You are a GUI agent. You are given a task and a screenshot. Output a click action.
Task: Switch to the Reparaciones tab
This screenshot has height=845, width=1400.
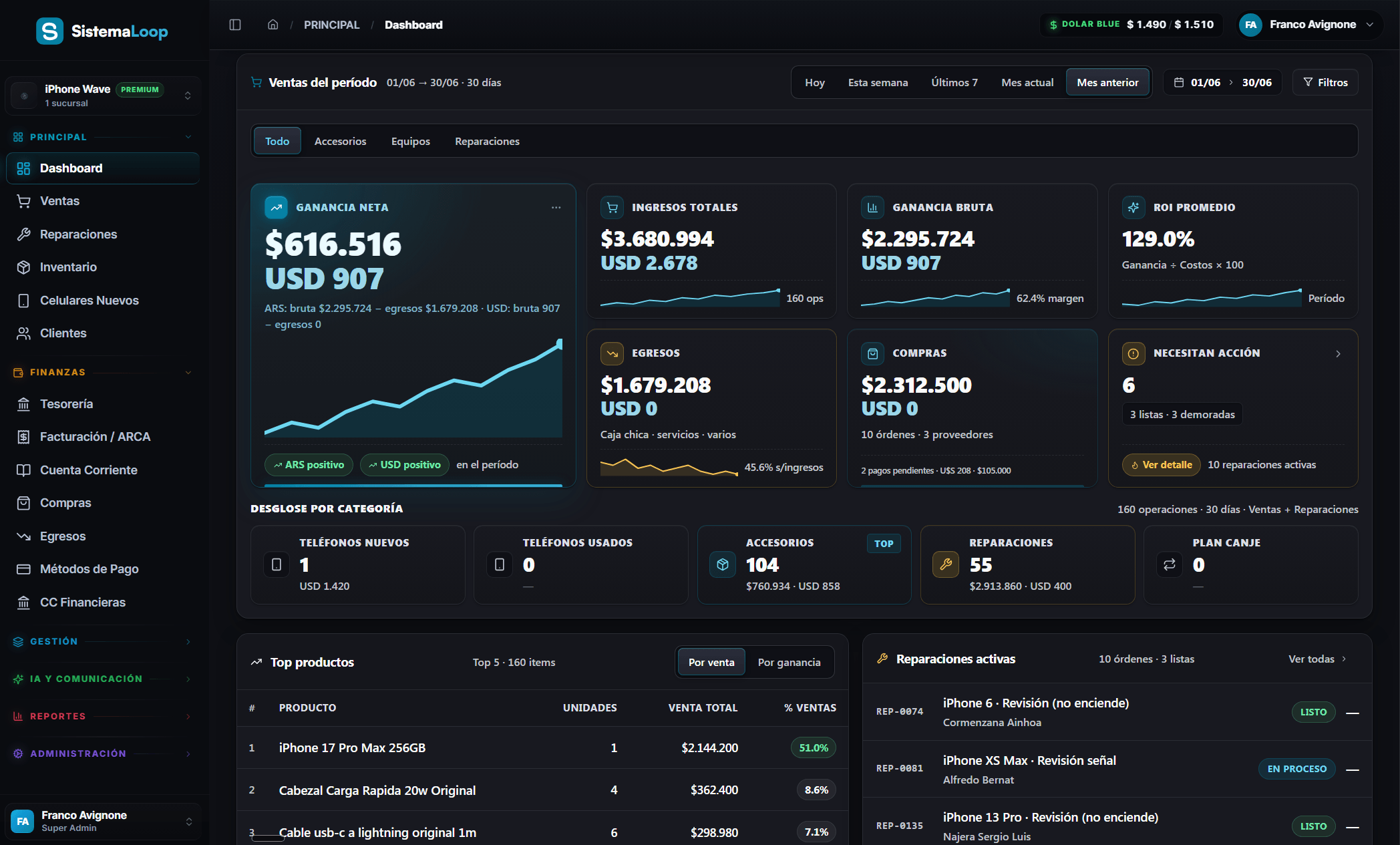coord(487,141)
